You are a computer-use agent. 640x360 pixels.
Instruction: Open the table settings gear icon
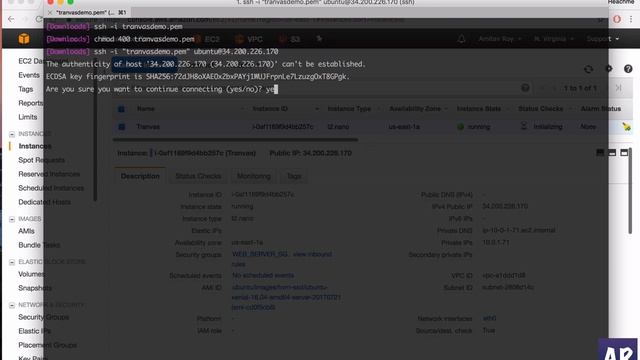(x=609, y=69)
